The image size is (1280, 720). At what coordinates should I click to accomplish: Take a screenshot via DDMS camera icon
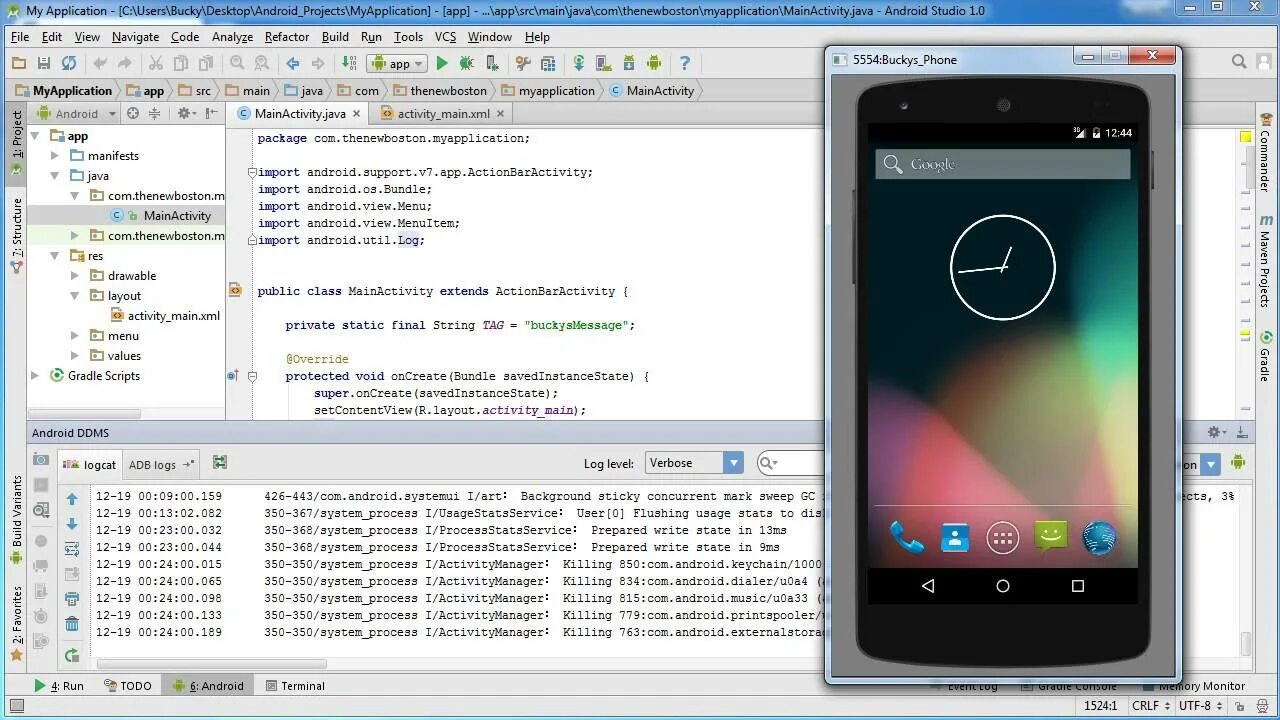point(41,460)
